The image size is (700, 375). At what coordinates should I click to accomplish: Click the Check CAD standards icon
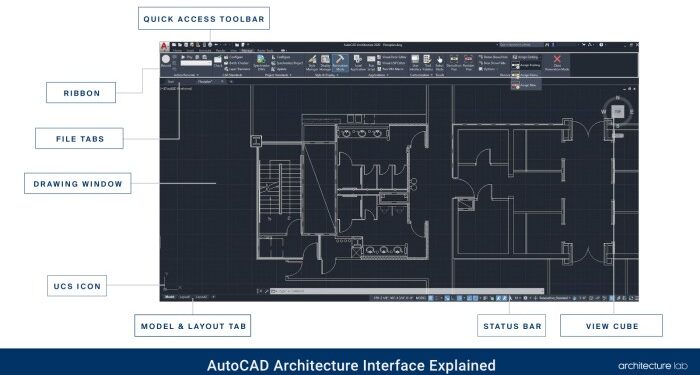point(218,62)
